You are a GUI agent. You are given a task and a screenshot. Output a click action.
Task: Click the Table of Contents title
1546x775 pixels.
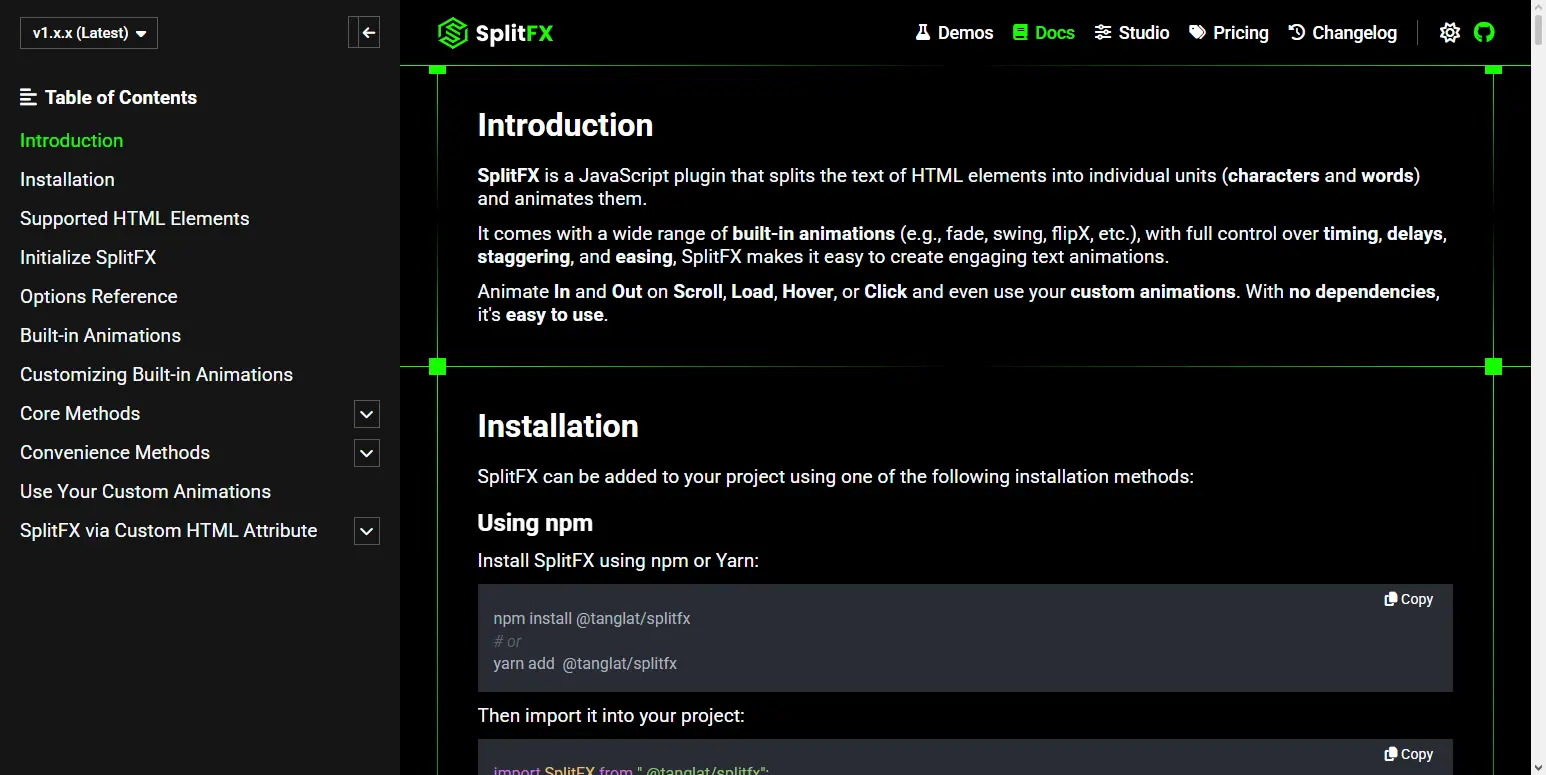point(121,97)
